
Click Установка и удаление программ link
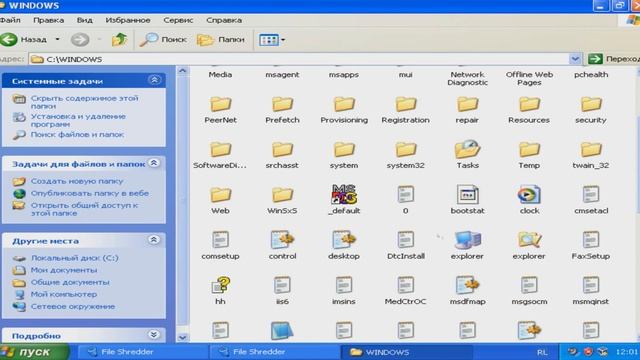[78, 120]
